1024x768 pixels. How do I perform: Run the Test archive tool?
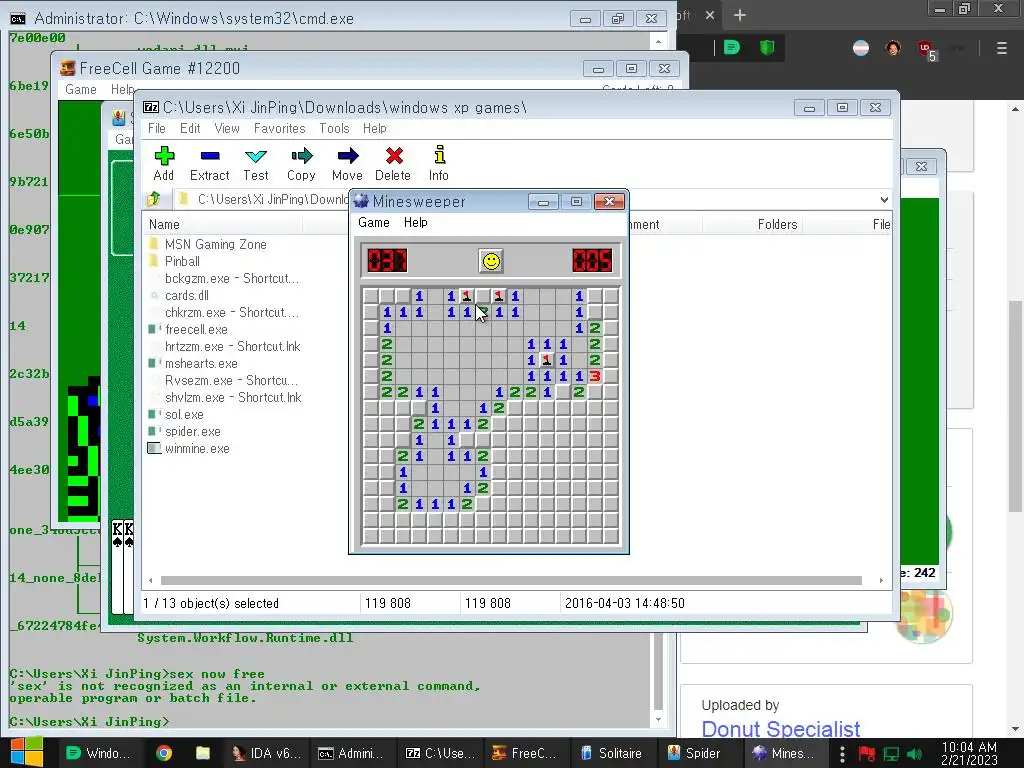coord(255,163)
